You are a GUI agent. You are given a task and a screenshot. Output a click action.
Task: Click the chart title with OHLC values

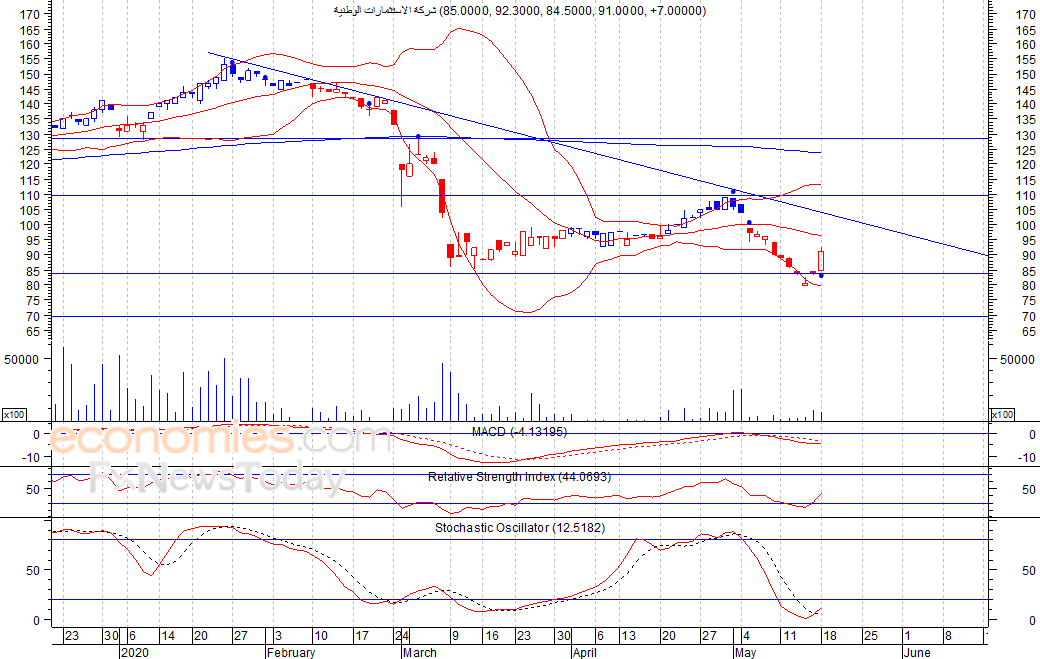[x=519, y=11]
